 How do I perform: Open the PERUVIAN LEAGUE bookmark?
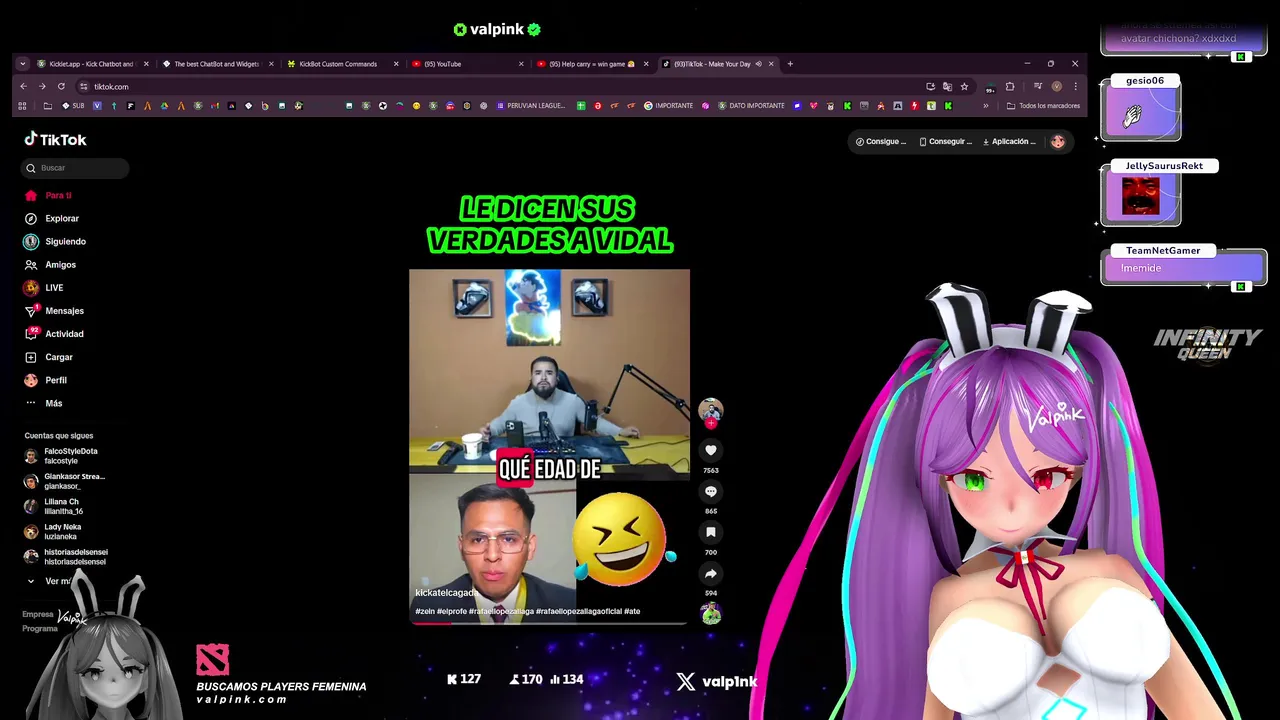(530, 106)
